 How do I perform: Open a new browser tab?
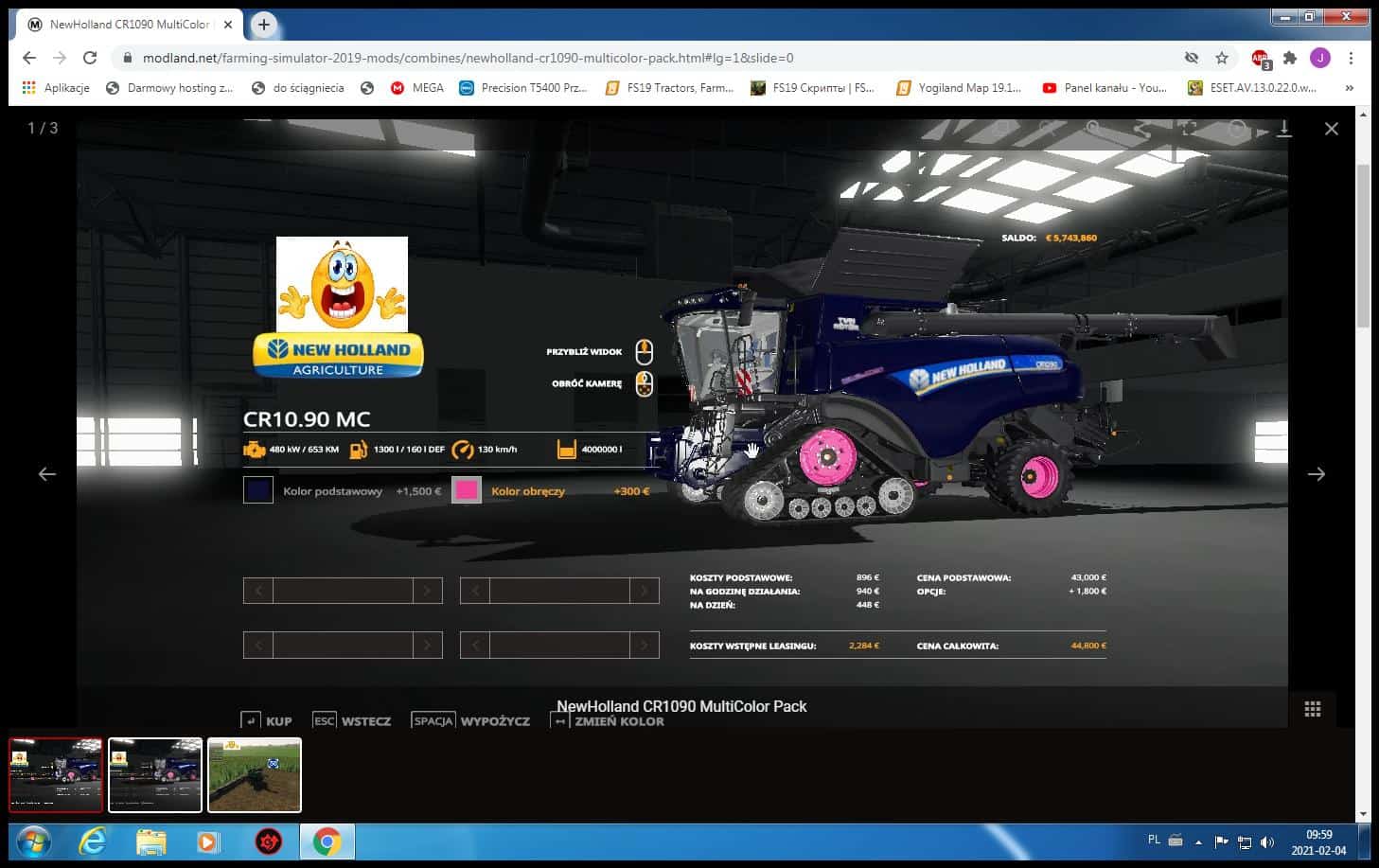point(264,25)
